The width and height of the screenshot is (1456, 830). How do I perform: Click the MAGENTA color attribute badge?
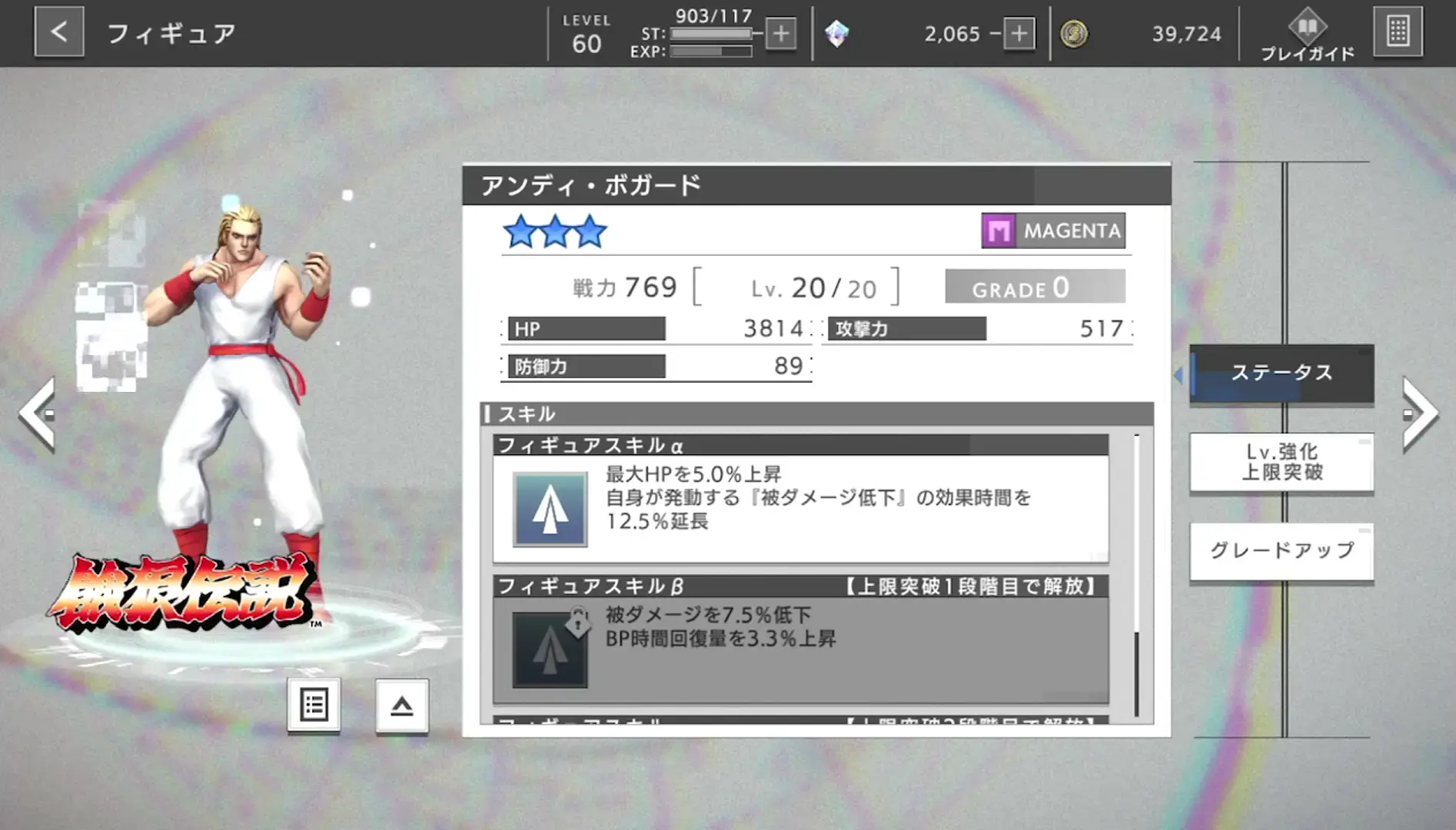(x=1053, y=231)
